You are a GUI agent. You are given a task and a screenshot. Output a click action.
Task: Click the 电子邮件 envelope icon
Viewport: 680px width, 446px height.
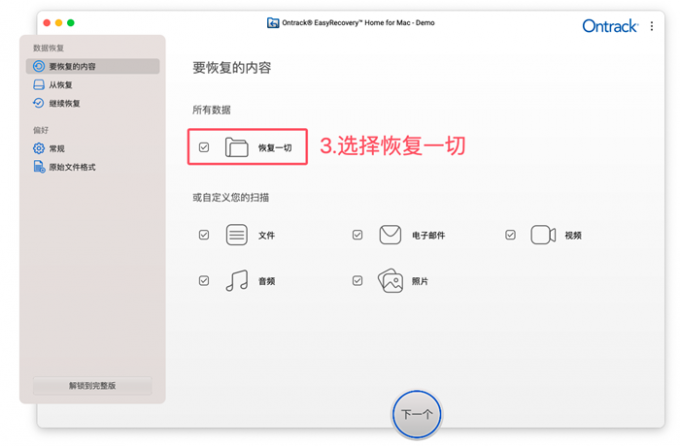390,235
